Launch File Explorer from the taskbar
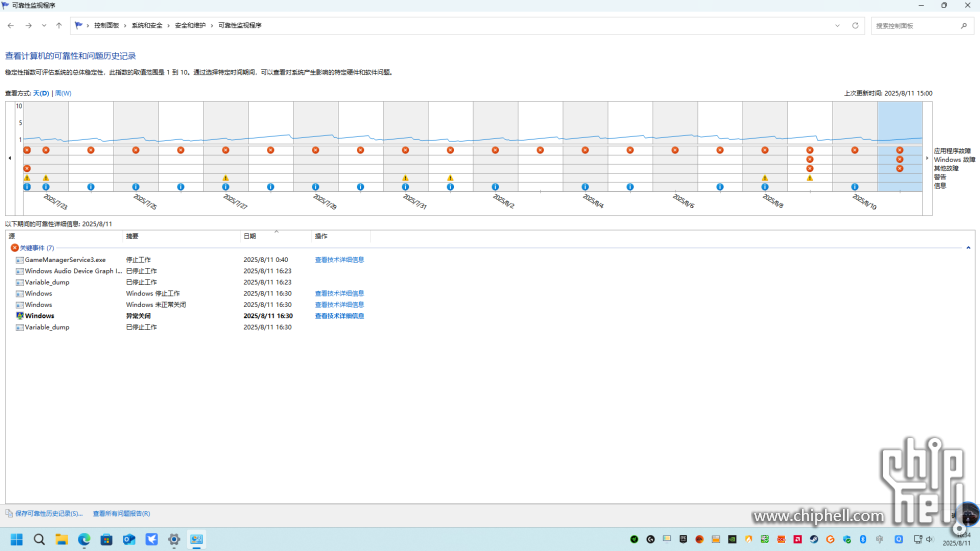 tap(61, 539)
